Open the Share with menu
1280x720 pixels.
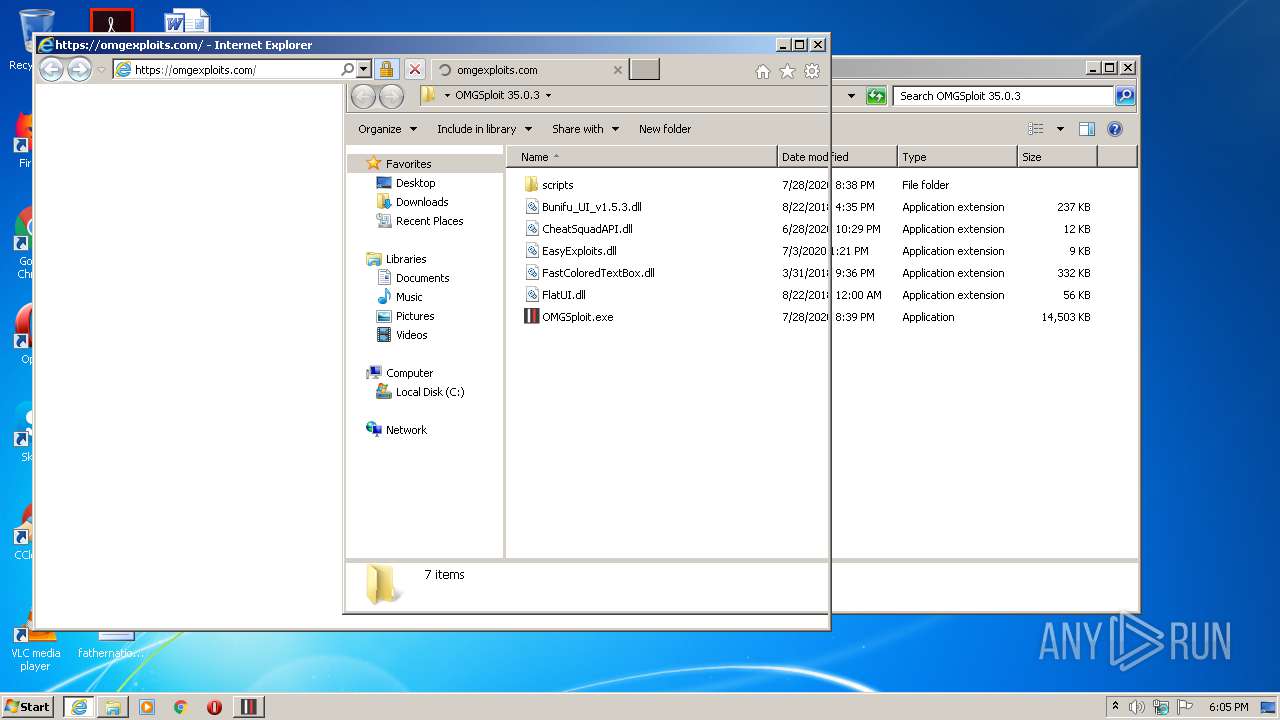coord(585,129)
